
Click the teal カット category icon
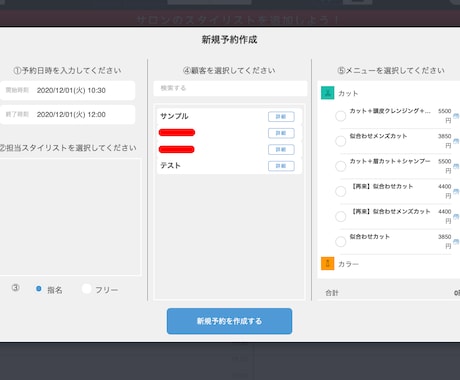327,93
